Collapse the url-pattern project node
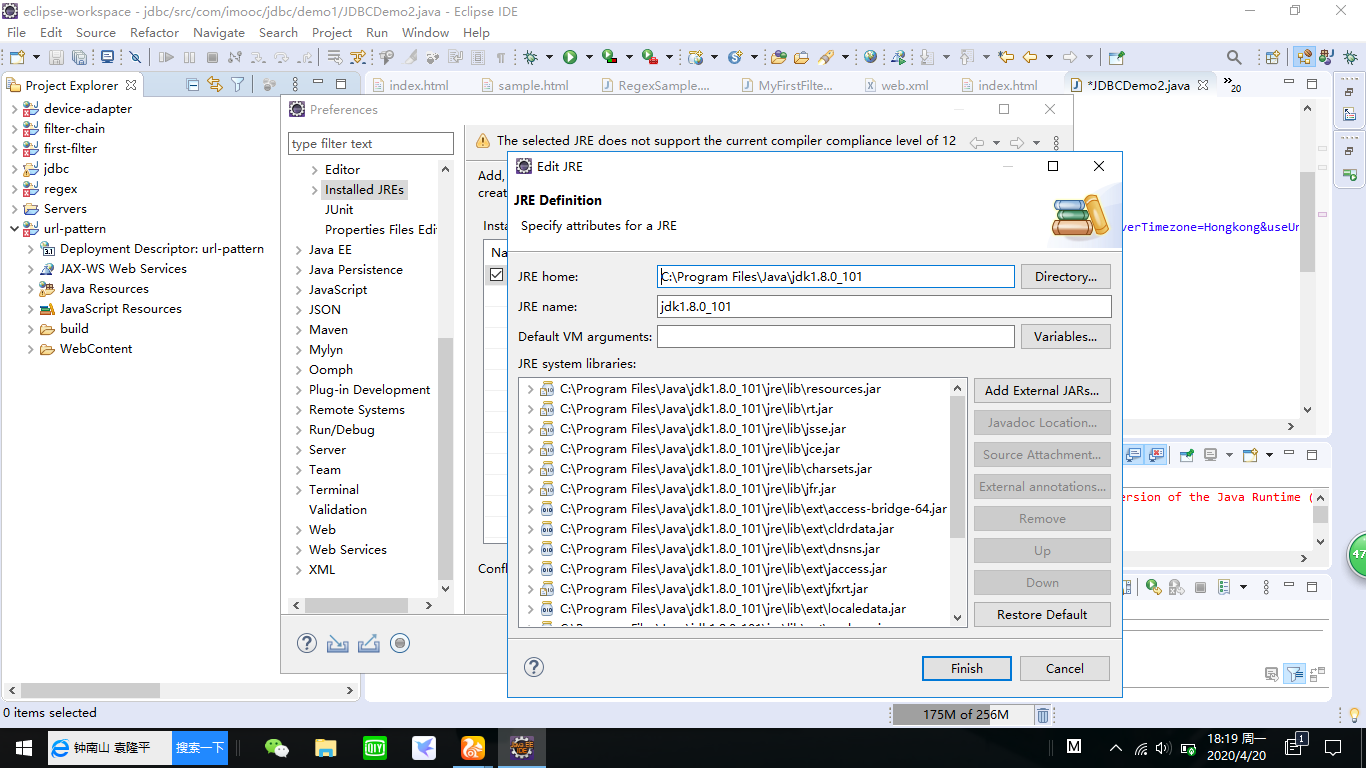 [x=14, y=229]
